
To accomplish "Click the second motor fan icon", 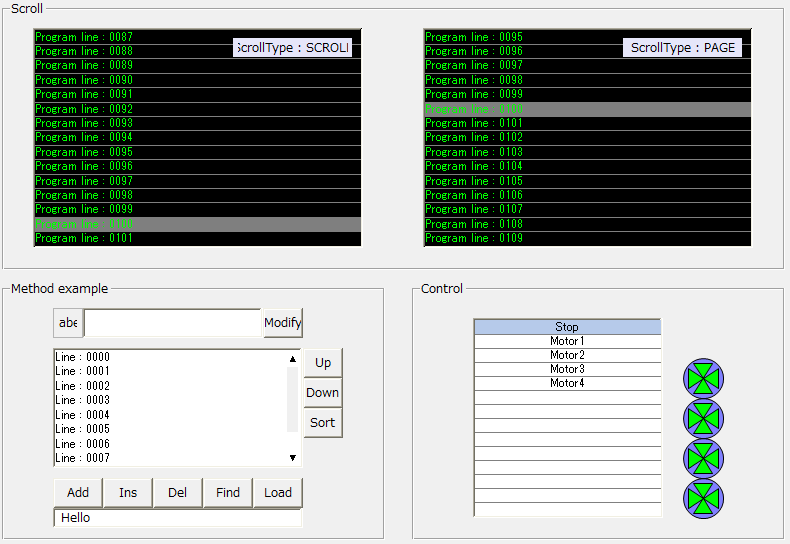I will click(703, 418).
